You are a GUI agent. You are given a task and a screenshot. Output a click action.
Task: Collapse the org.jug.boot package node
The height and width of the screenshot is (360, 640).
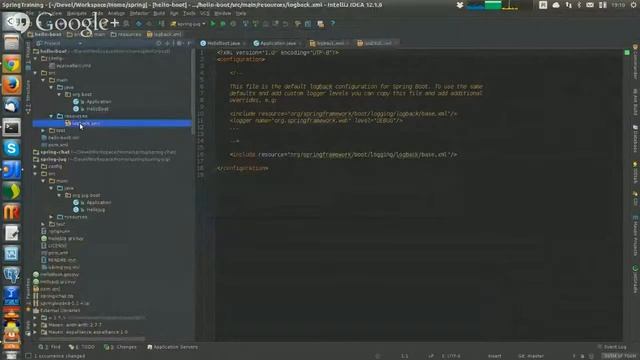tap(59, 196)
